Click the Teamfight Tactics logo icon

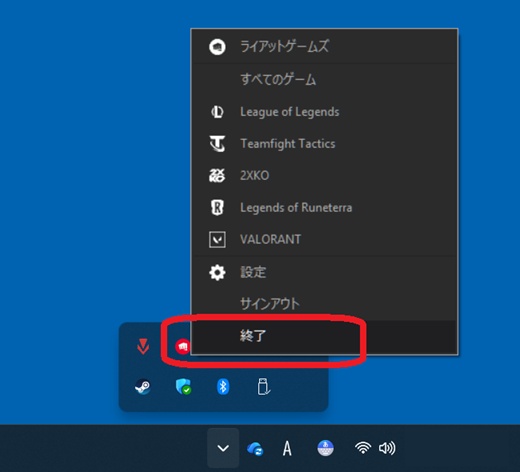(217, 144)
